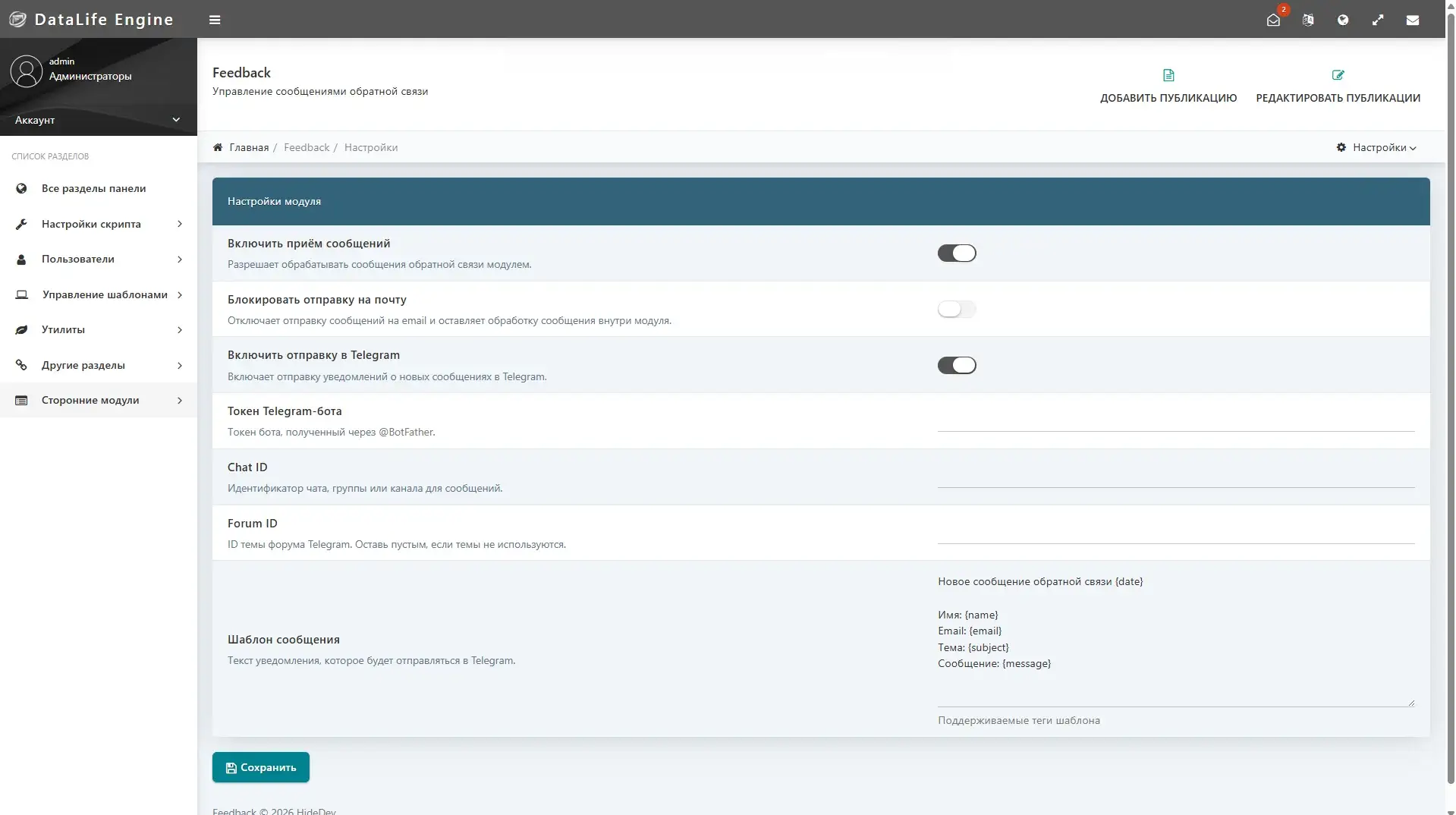The width and height of the screenshot is (1456, 815).
Task: Click the globe icon in top bar
Action: pos(1343,20)
